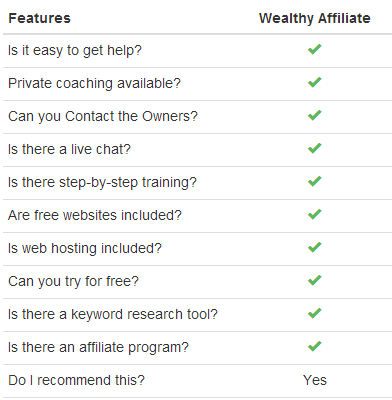The width and height of the screenshot is (392, 400).
Task: Click the private coaching checkmark icon
Action: click(315, 82)
